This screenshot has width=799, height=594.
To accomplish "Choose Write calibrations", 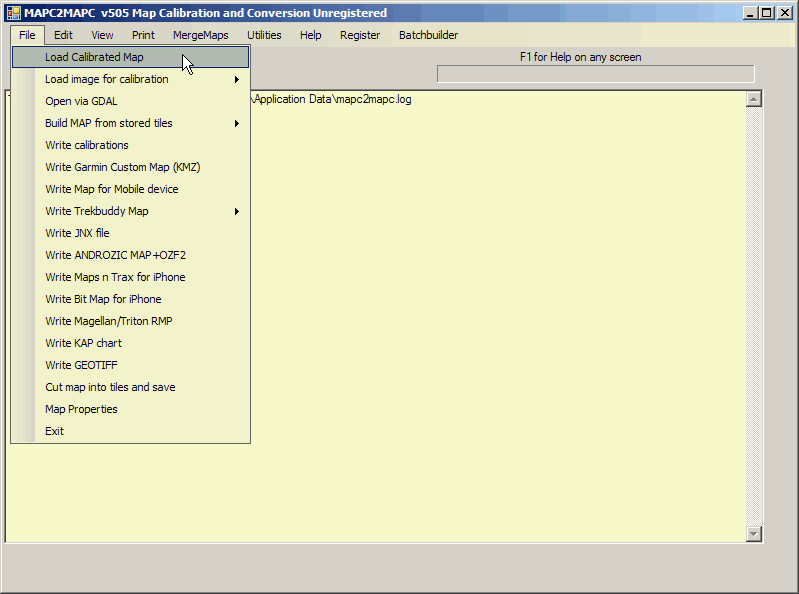I will click(x=130, y=145).
